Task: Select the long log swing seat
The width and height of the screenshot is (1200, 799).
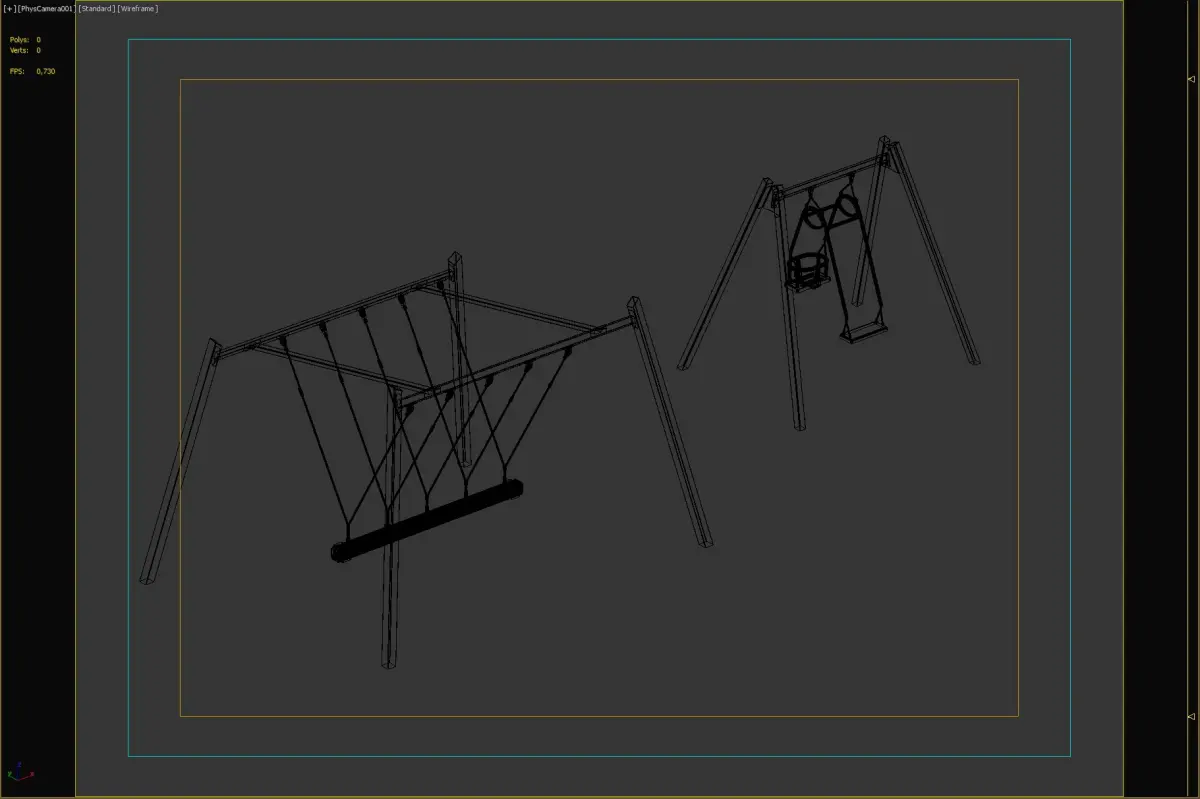Action: (427, 522)
